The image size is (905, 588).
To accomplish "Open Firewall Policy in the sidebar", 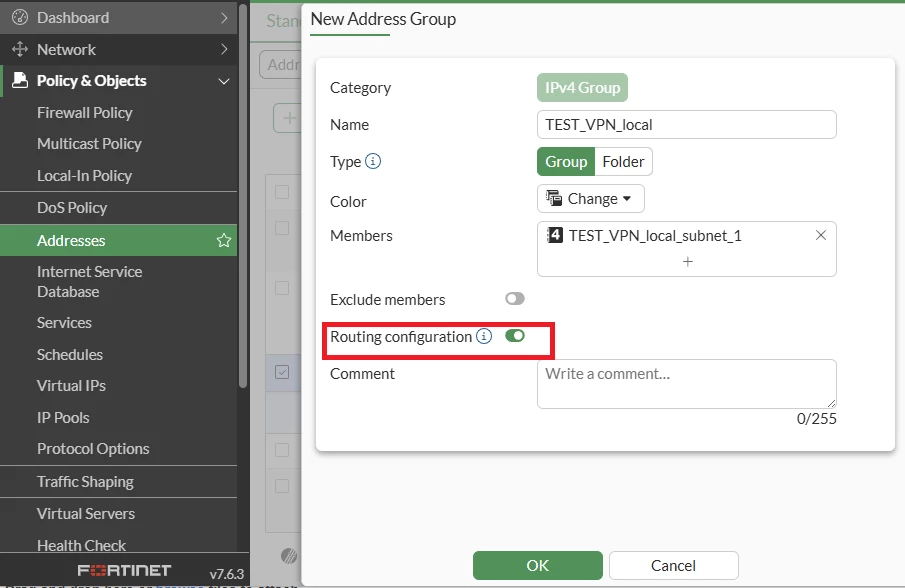I will [x=85, y=113].
